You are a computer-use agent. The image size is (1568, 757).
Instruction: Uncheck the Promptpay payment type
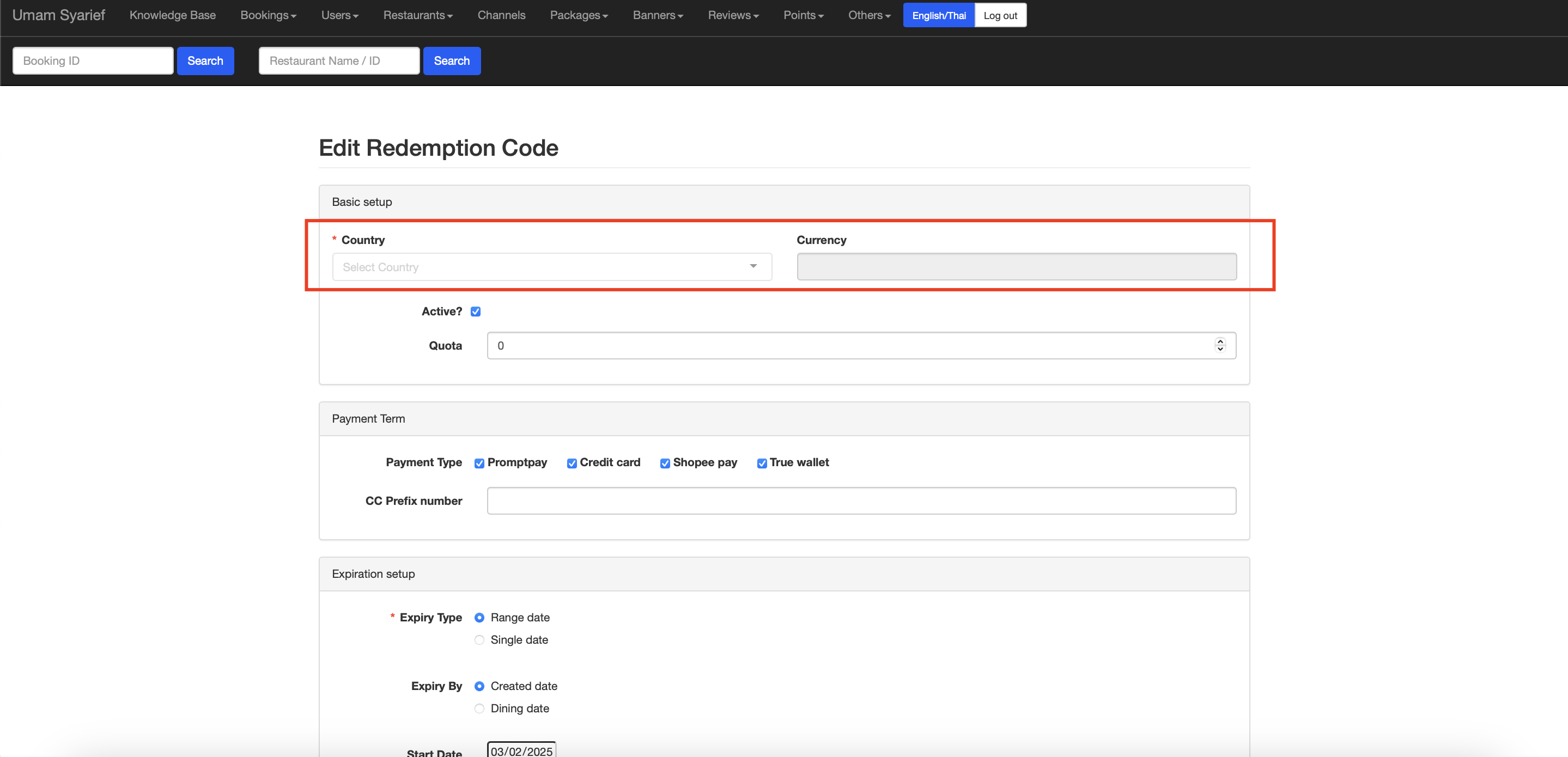[x=479, y=463]
